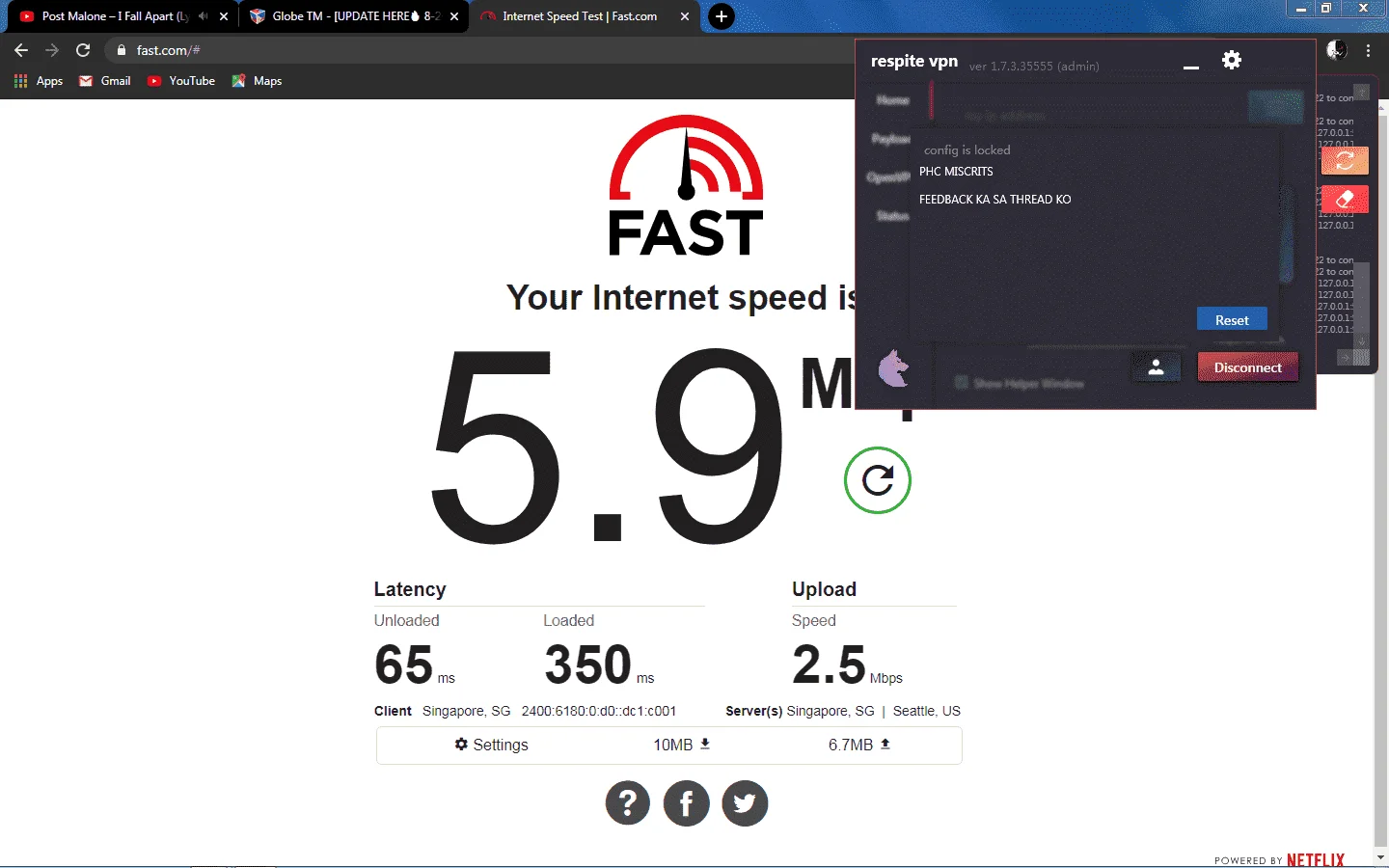Open the FAST help question mark icon

pyautogui.click(x=628, y=802)
